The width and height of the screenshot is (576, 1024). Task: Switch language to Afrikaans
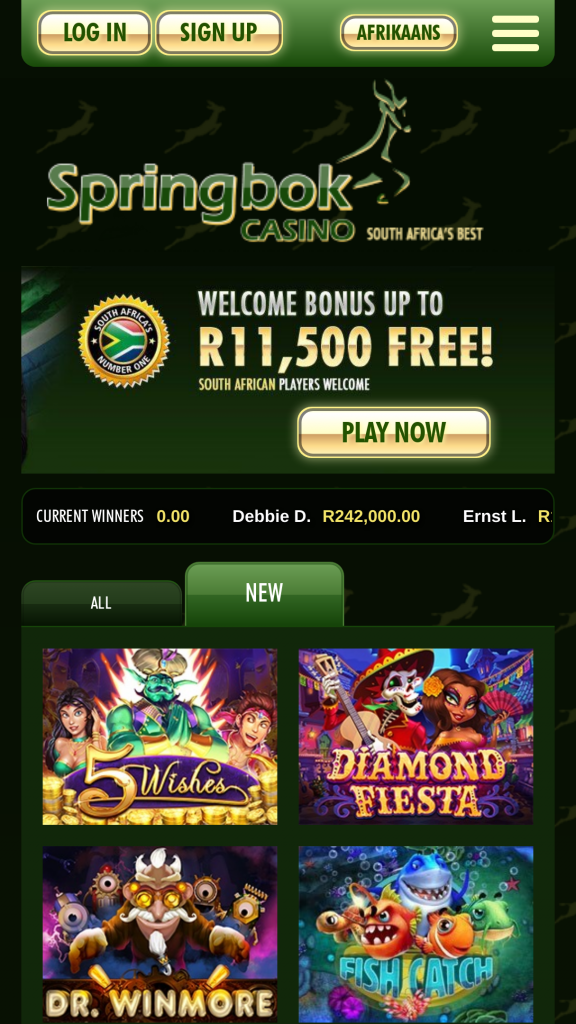click(x=398, y=32)
